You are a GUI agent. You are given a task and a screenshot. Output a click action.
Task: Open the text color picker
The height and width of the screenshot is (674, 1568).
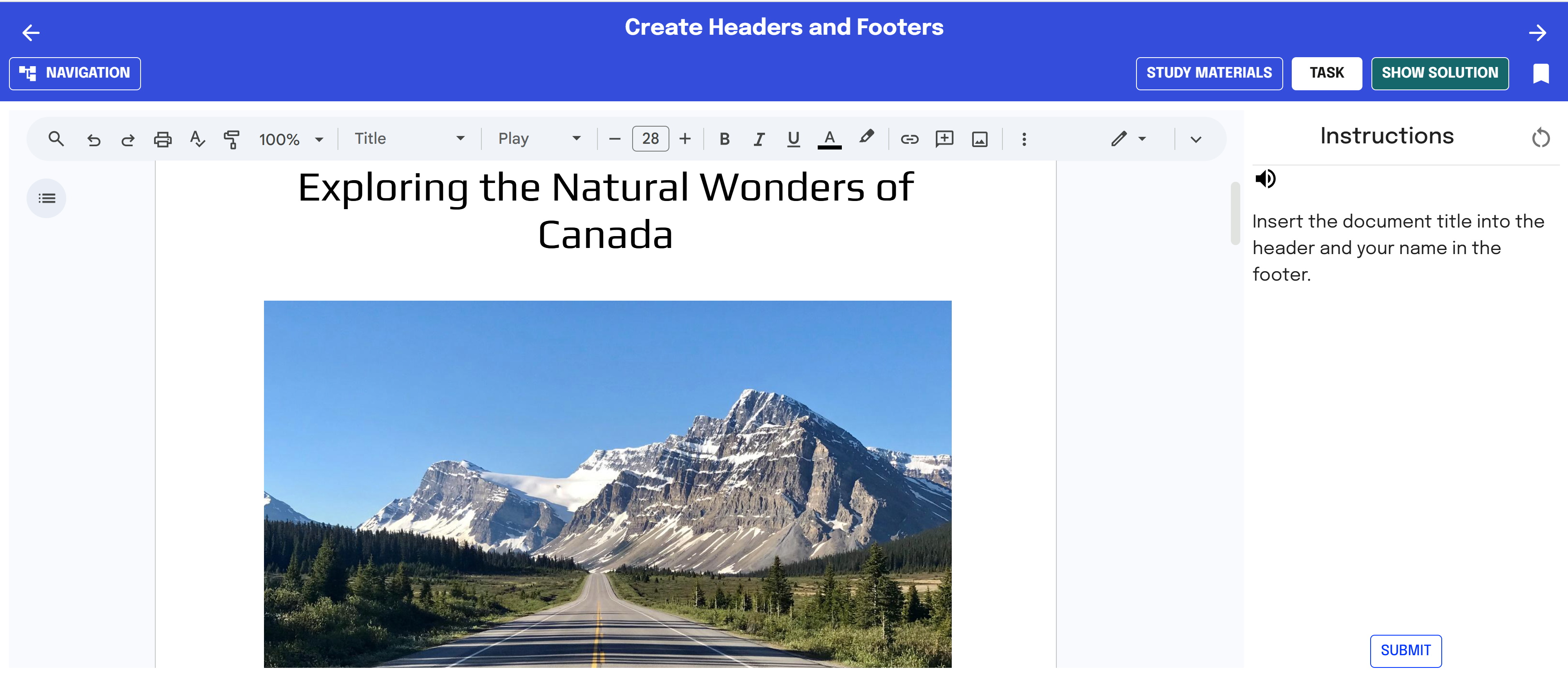click(x=829, y=140)
